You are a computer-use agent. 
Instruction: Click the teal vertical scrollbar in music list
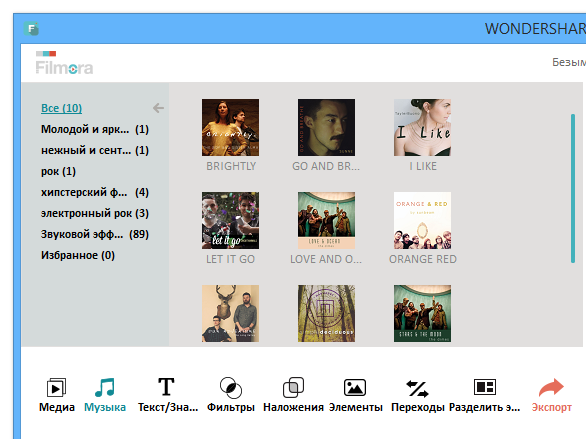coord(573,189)
